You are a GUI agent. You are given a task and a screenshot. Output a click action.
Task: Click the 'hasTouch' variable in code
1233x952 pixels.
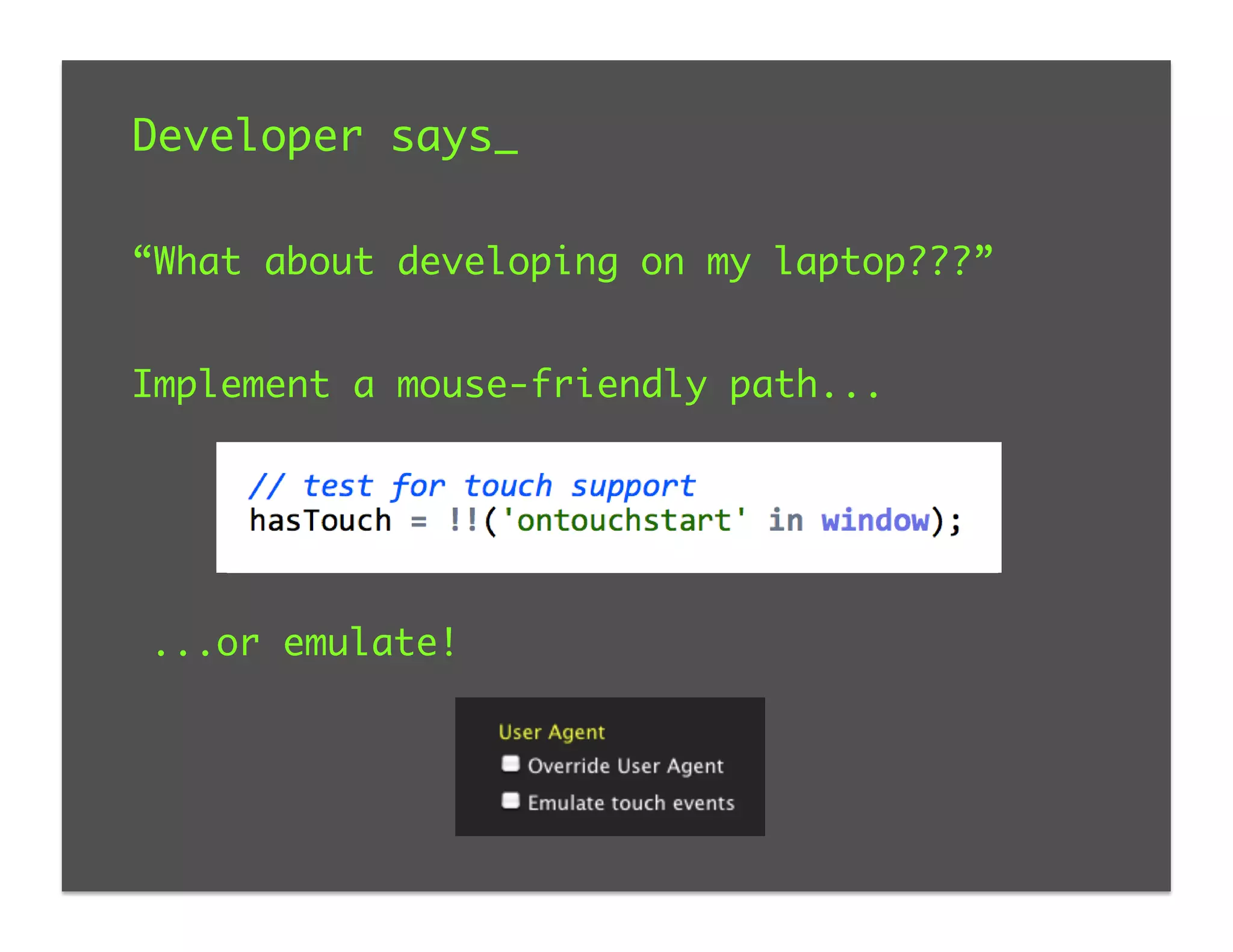[x=320, y=521]
